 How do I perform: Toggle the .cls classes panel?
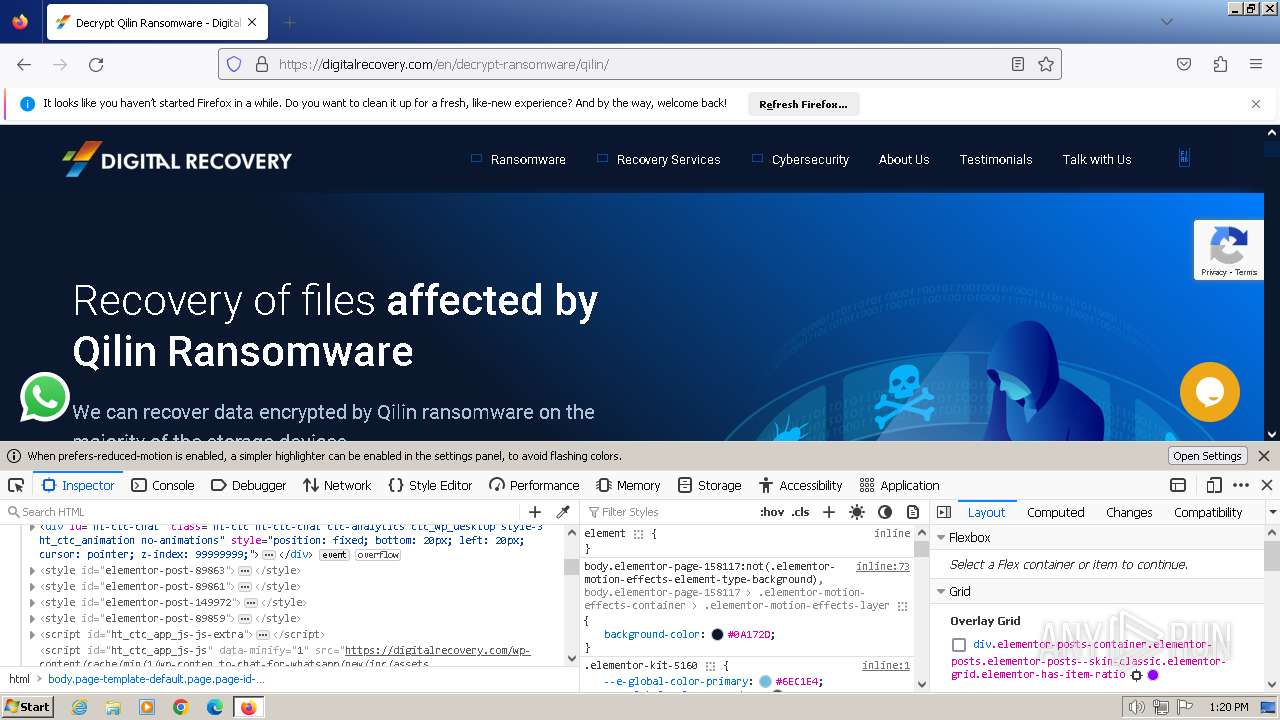click(801, 512)
